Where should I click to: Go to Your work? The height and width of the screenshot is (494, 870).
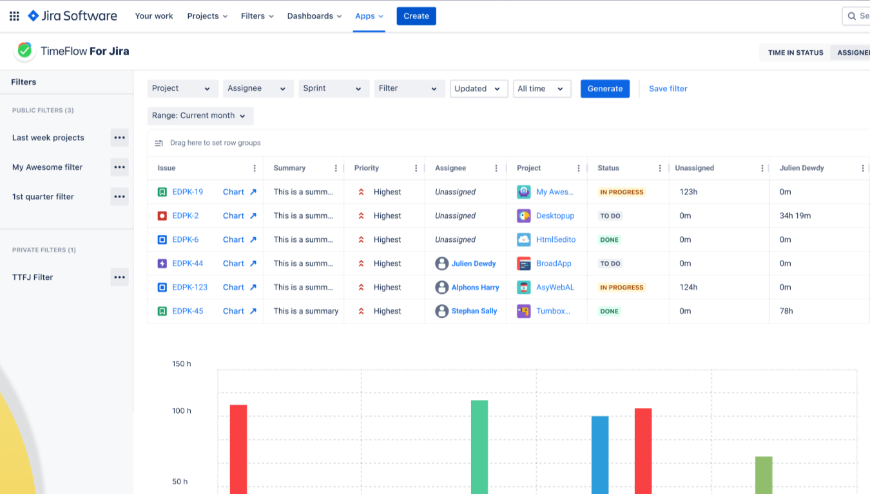tap(154, 16)
